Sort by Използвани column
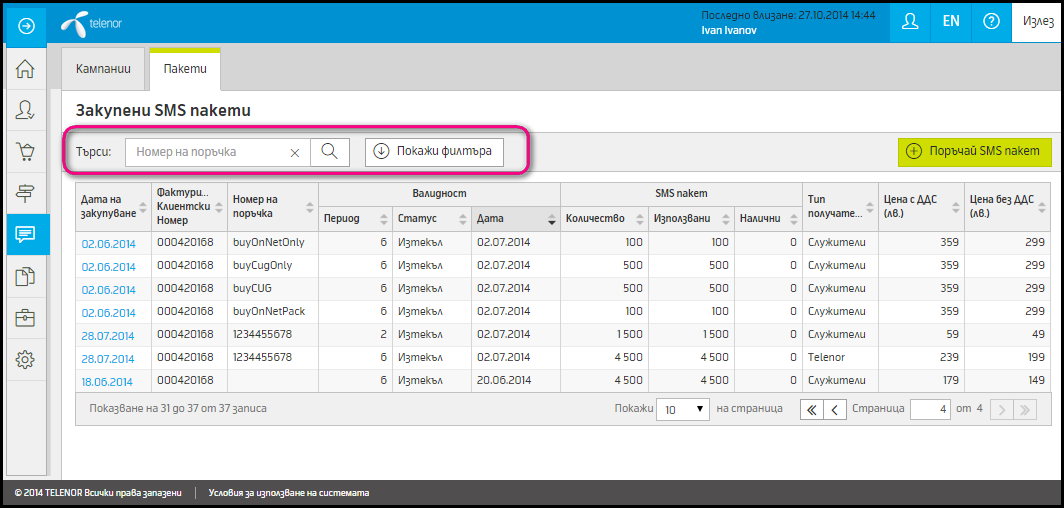 pyautogui.click(x=691, y=218)
